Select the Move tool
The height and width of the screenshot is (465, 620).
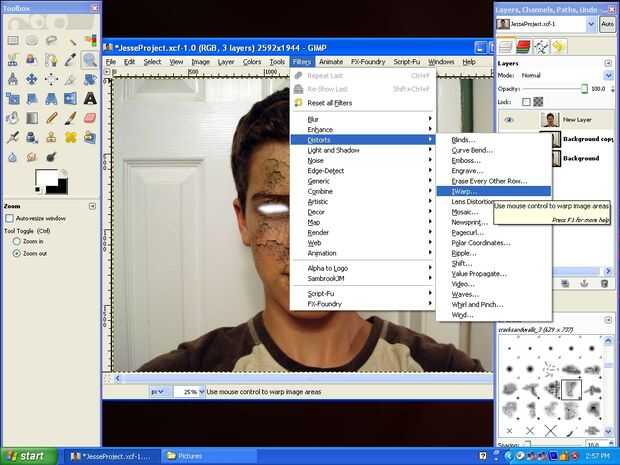click(32, 79)
